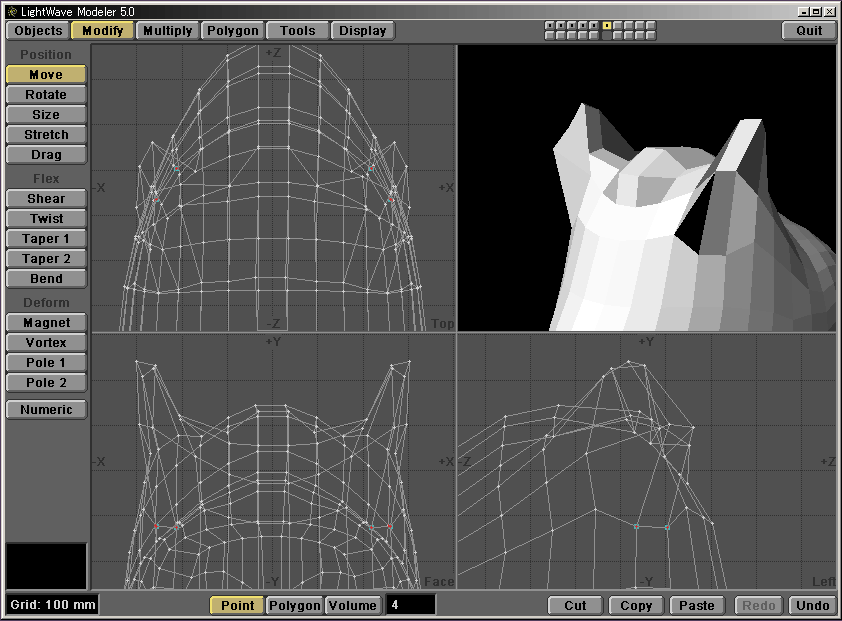This screenshot has height=621, width=842.
Task: Choose the Vortex tool
Action: 46,343
